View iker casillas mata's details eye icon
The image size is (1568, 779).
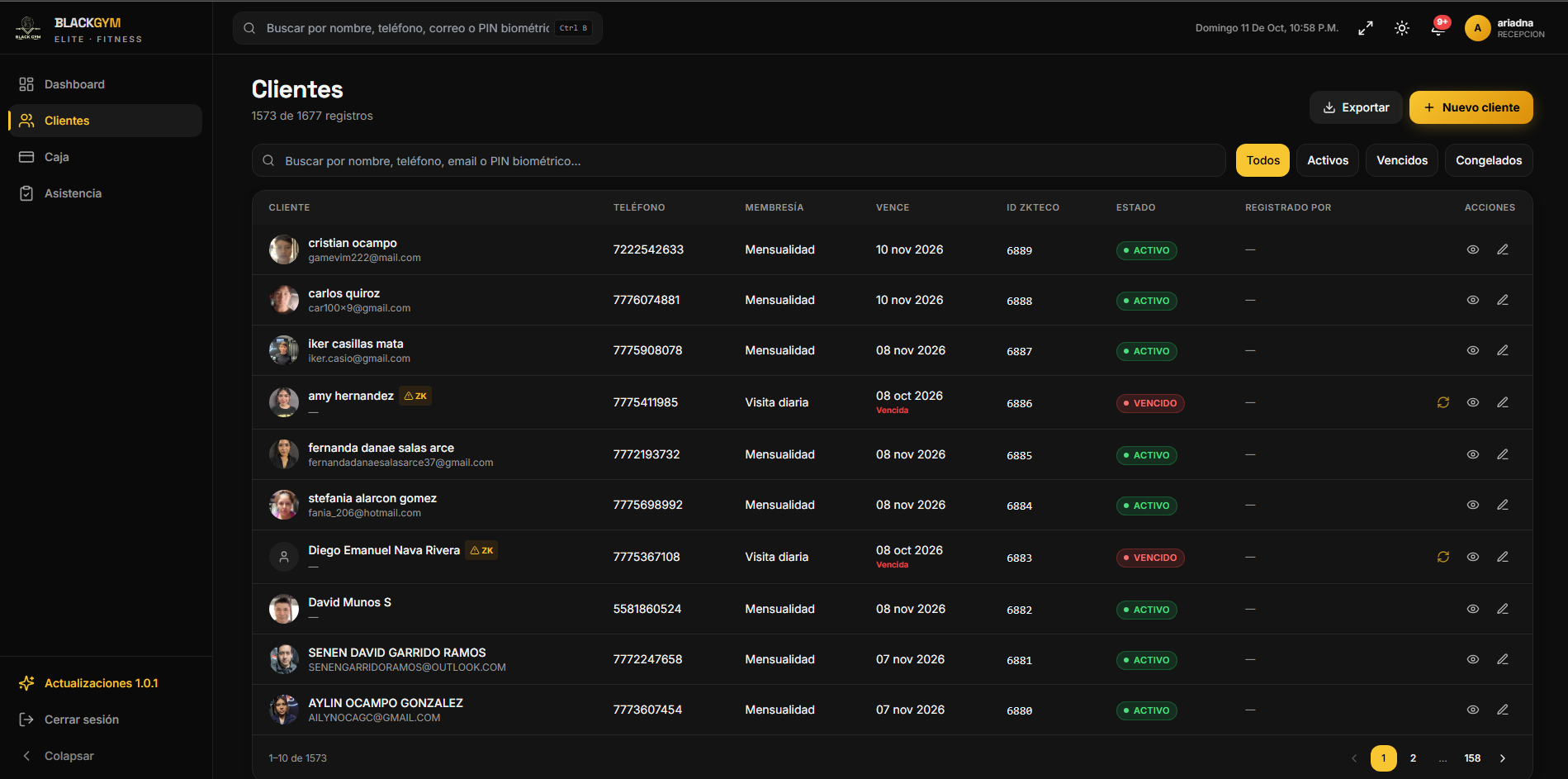1473,350
